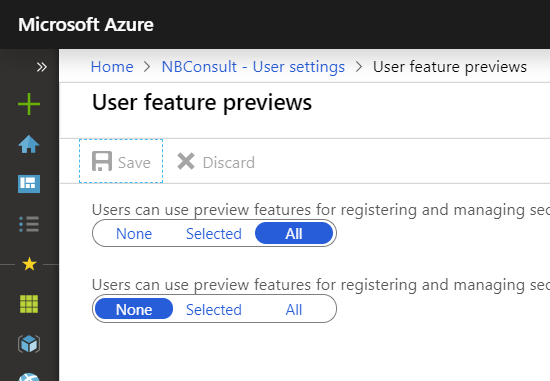Screen dimensions: 550x381
Task: Open the NBConsult - User settings breadcrumb
Action: tap(253, 67)
